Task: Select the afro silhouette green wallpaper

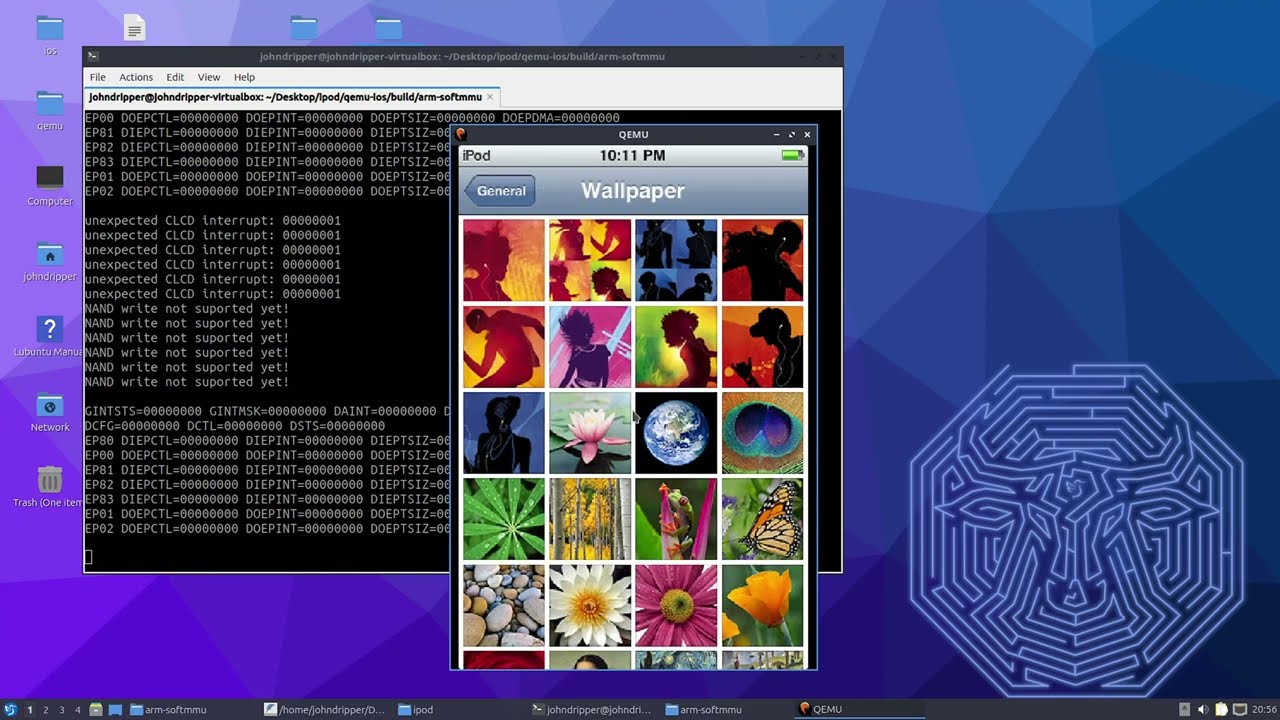Action: pyautogui.click(x=676, y=347)
